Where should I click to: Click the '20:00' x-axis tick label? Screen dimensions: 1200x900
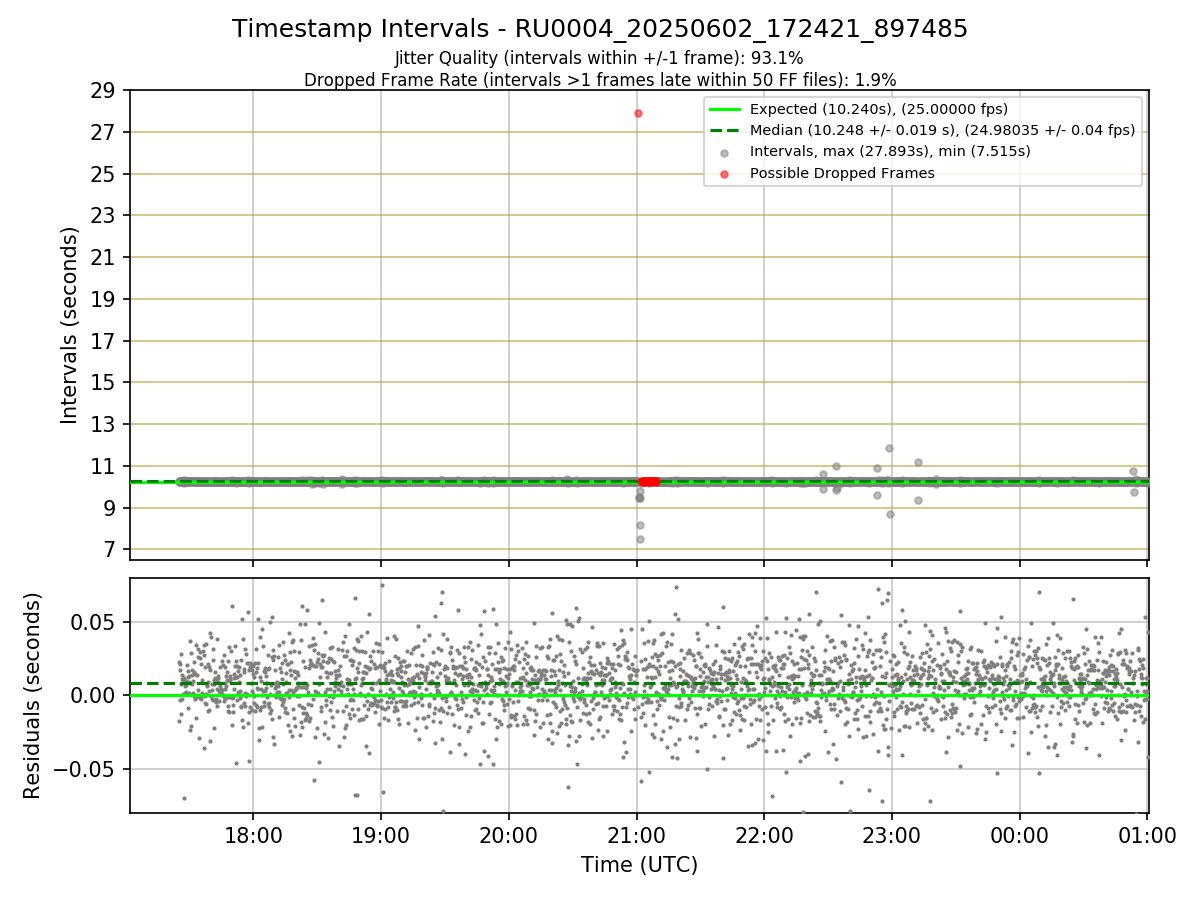(509, 835)
